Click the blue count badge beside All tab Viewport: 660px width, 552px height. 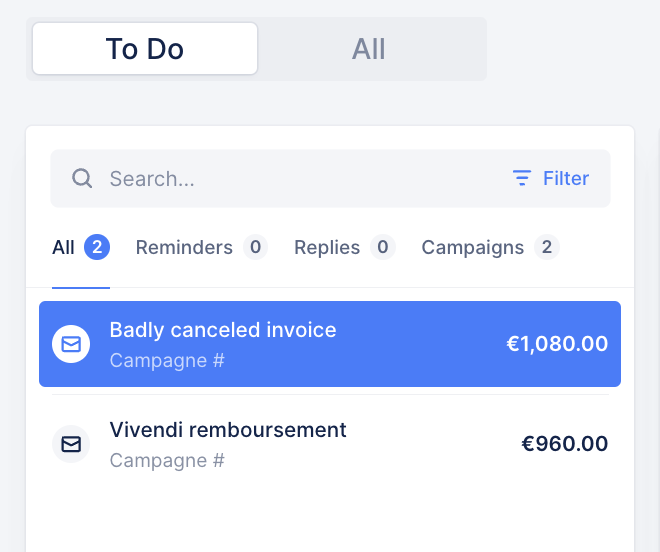pyautogui.click(x=97, y=247)
